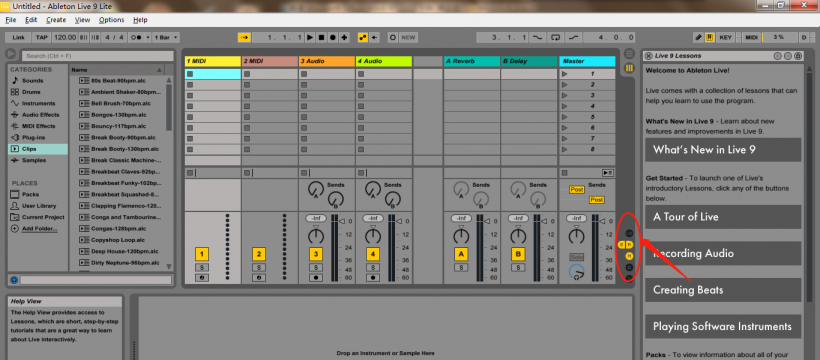
Task: Arm the Arrangement Record button
Action: 333,38
